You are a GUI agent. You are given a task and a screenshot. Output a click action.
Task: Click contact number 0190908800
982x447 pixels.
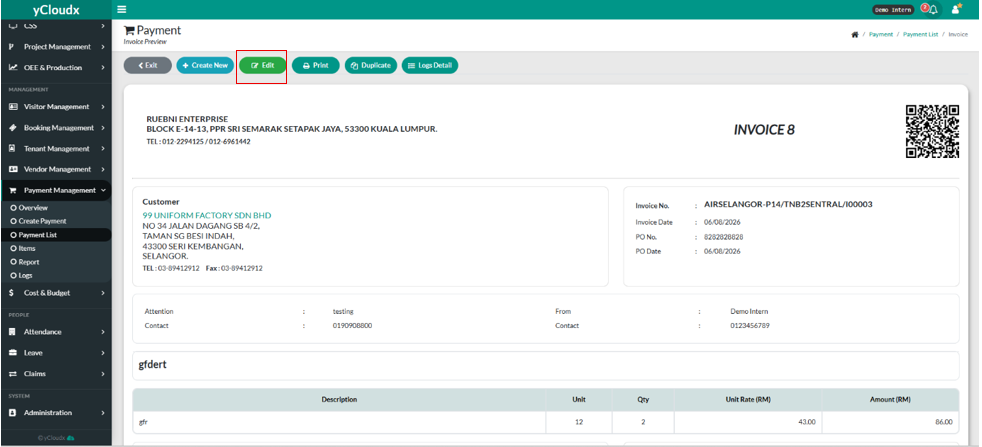click(x=352, y=326)
